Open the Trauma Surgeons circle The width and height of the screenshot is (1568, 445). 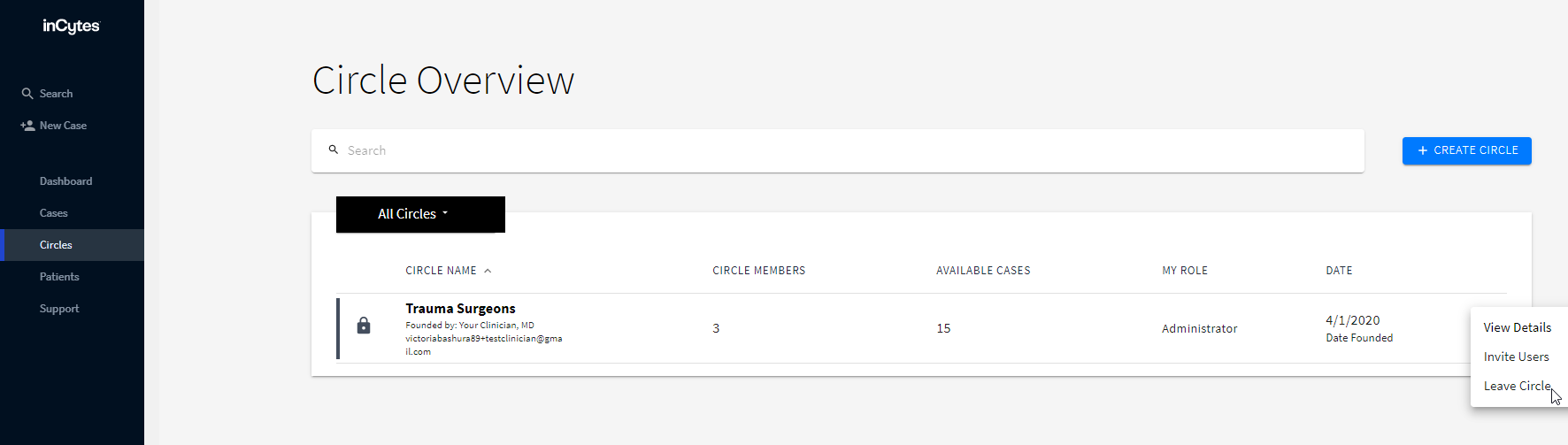coord(460,309)
